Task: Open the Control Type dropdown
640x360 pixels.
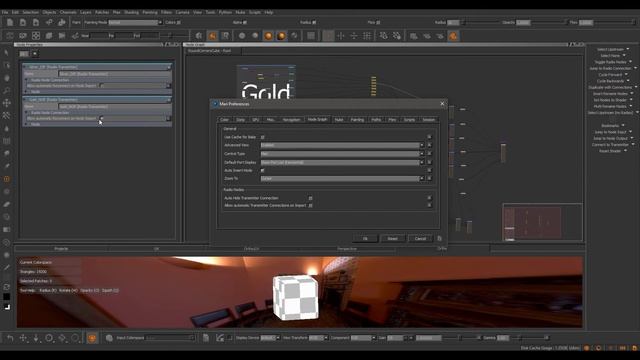Action: coord(342,154)
